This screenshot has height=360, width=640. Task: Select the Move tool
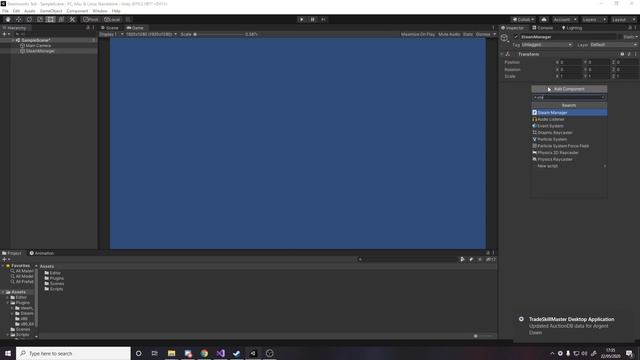[18, 20]
